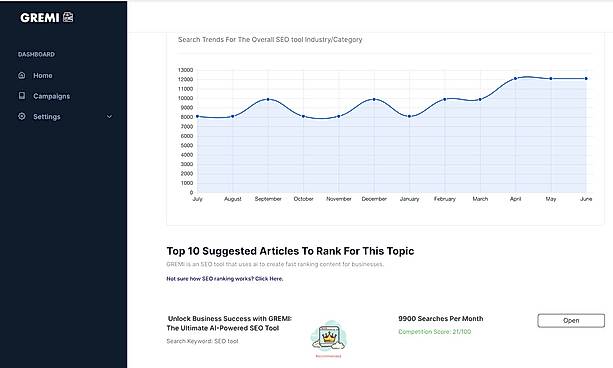Viewport: 613px width, 368px height.
Task: Click the Campaigns book icon
Action: click(22, 95)
